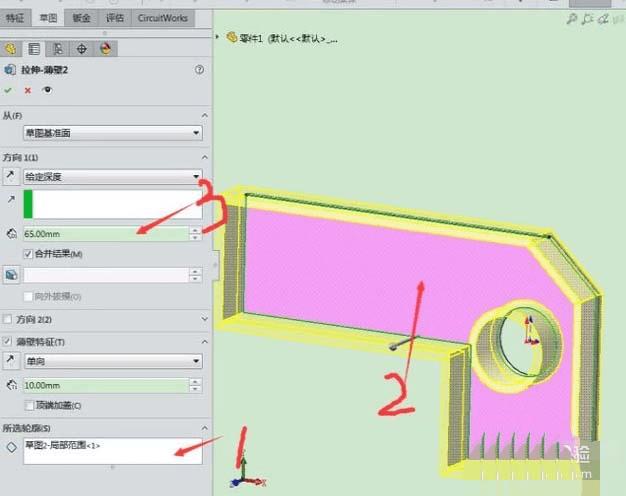Screen dimensions: 626x496
Task: Increase the draft angle with the up arrow
Action: (x=195, y=272)
